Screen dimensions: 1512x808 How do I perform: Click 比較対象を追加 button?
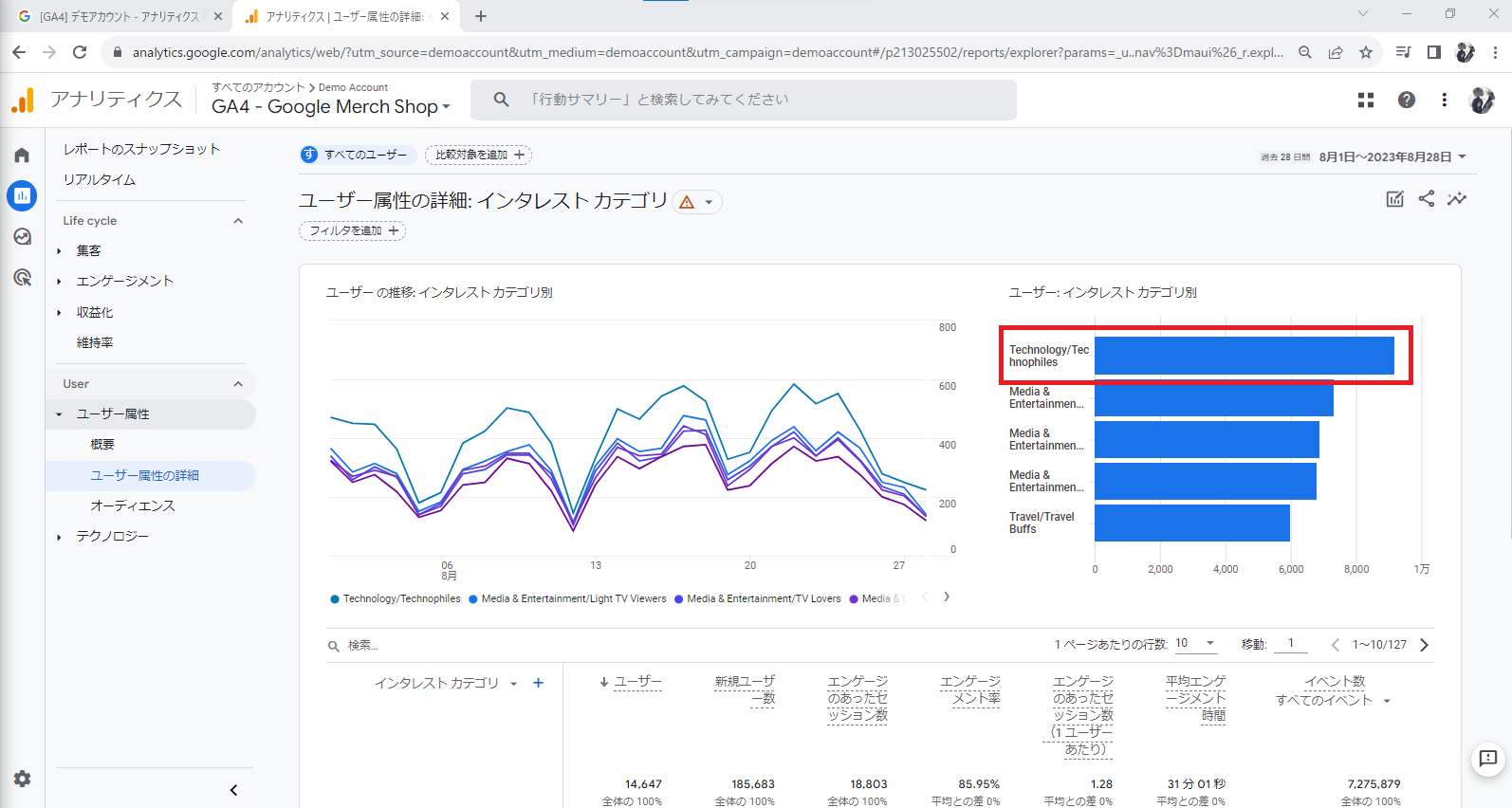[478, 155]
